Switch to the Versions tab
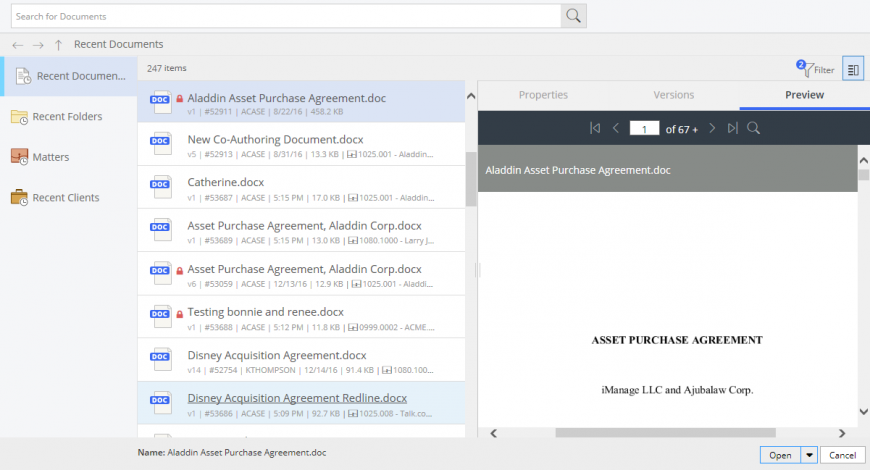Image resolution: width=870 pixels, height=470 pixels. click(x=674, y=95)
